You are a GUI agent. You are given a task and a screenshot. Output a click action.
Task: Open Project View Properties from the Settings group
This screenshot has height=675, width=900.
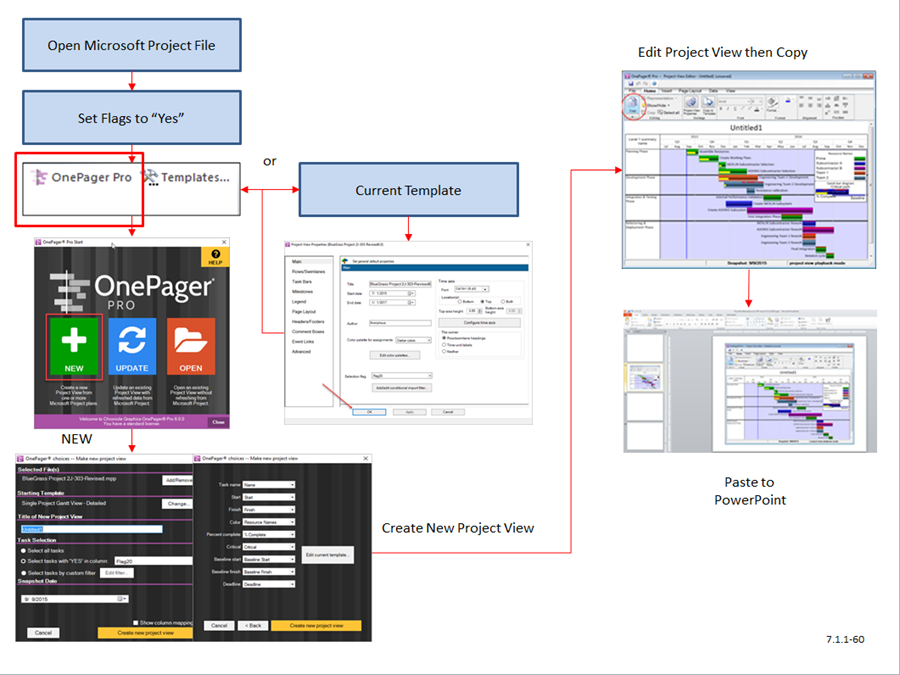pyautogui.click(x=692, y=103)
